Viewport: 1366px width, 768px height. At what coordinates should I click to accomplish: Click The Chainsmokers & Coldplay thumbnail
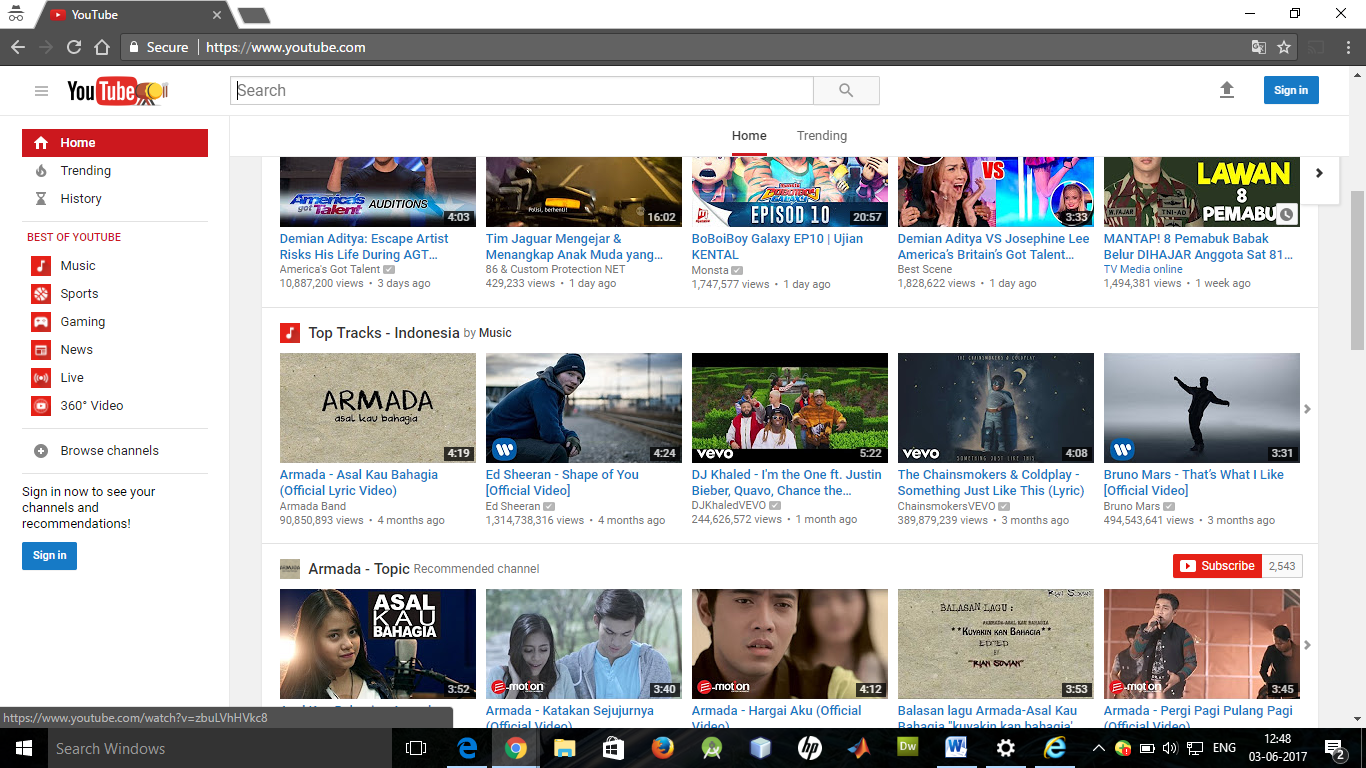[996, 408]
